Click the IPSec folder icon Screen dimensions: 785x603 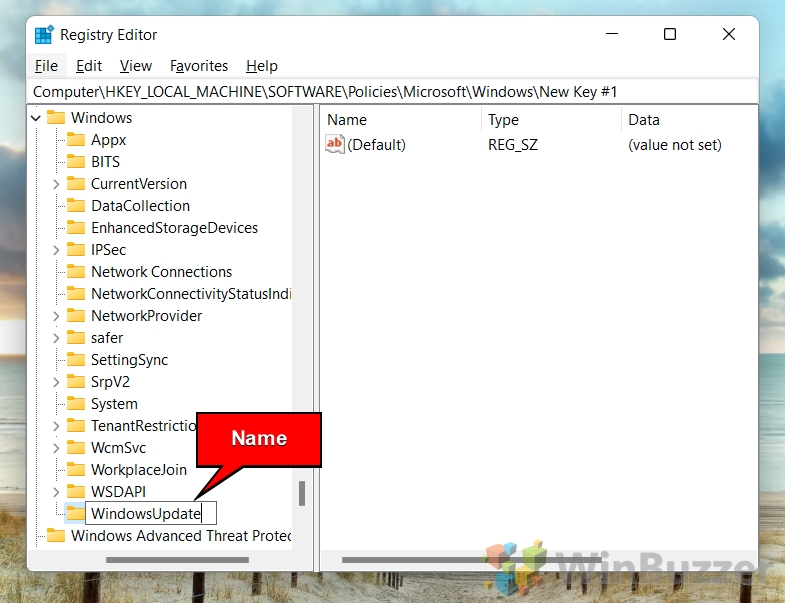point(76,249)
